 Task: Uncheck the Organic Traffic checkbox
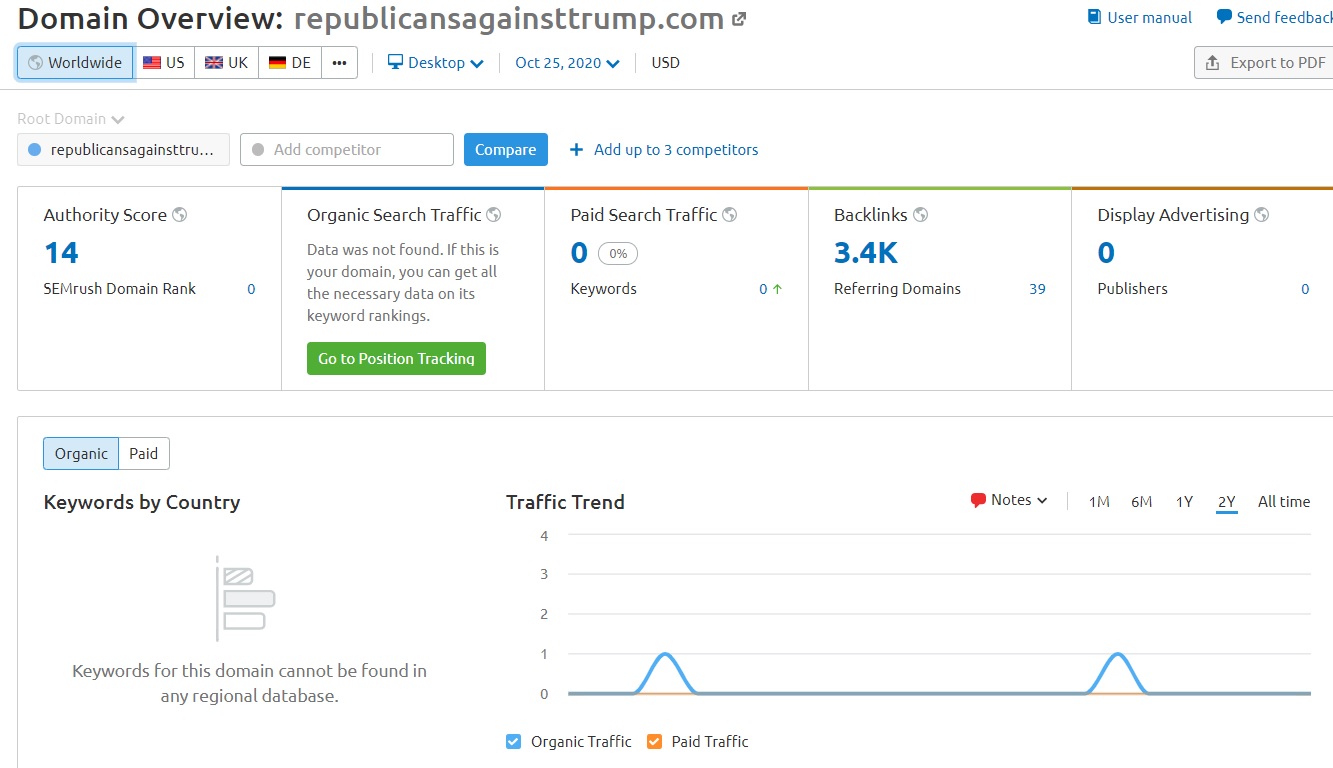(514, 742)
